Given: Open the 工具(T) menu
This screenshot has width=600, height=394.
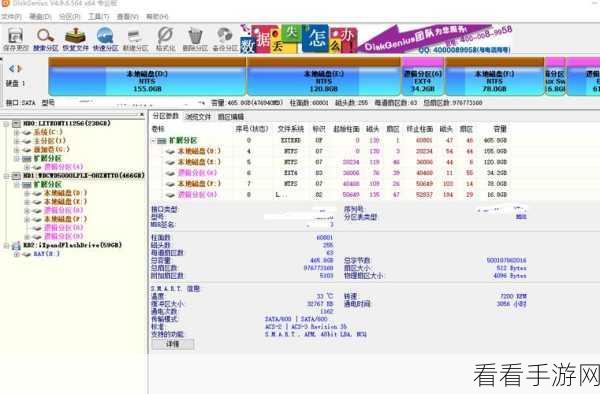Looking at the screenshot, I should 99,16.
